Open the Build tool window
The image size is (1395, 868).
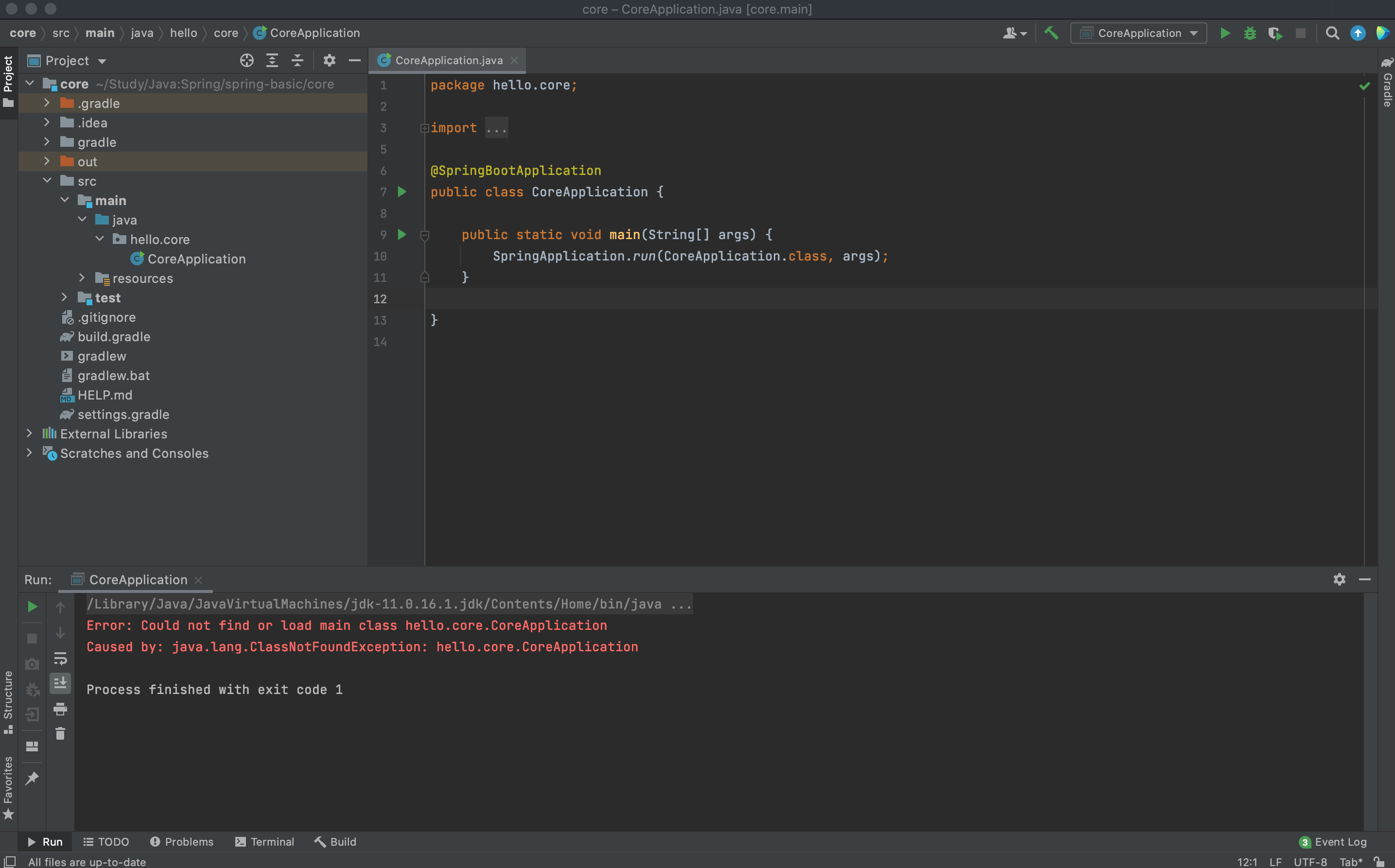[x=335, y=842]
